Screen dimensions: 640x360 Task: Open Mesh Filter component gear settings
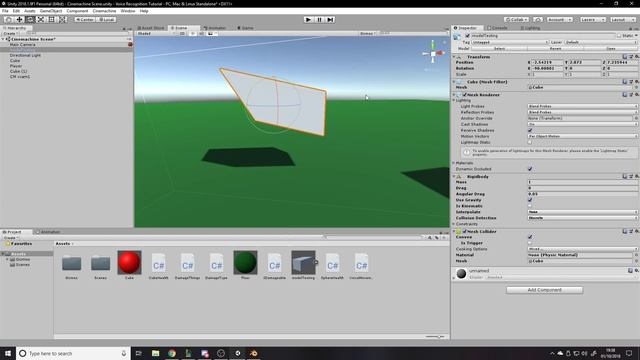pyautogui.click(x=636, y=82)
